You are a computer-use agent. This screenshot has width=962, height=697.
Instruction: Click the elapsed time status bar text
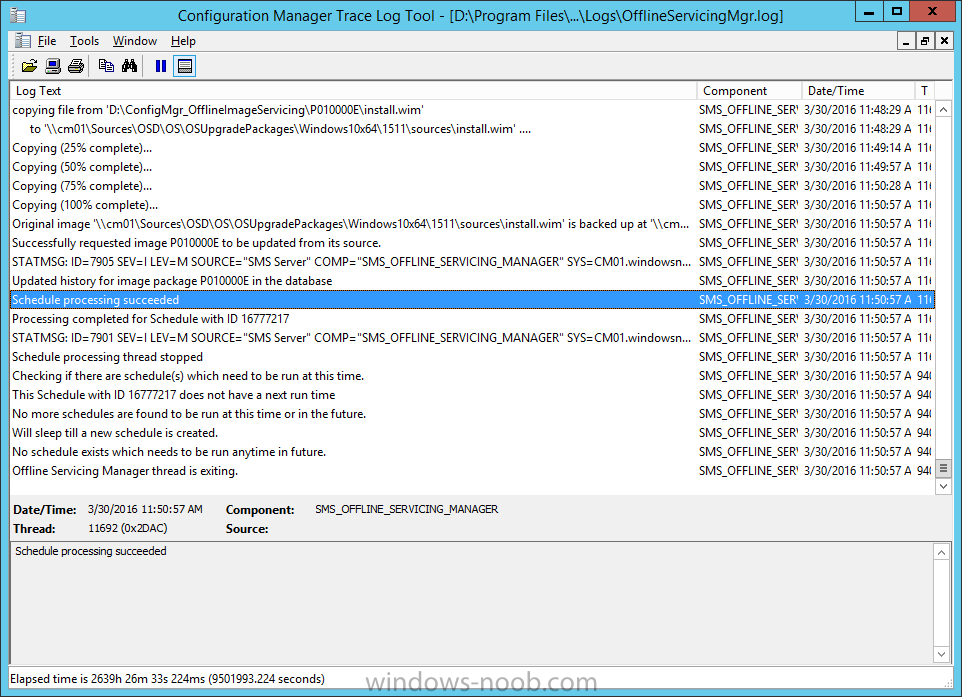coord(167,679)
